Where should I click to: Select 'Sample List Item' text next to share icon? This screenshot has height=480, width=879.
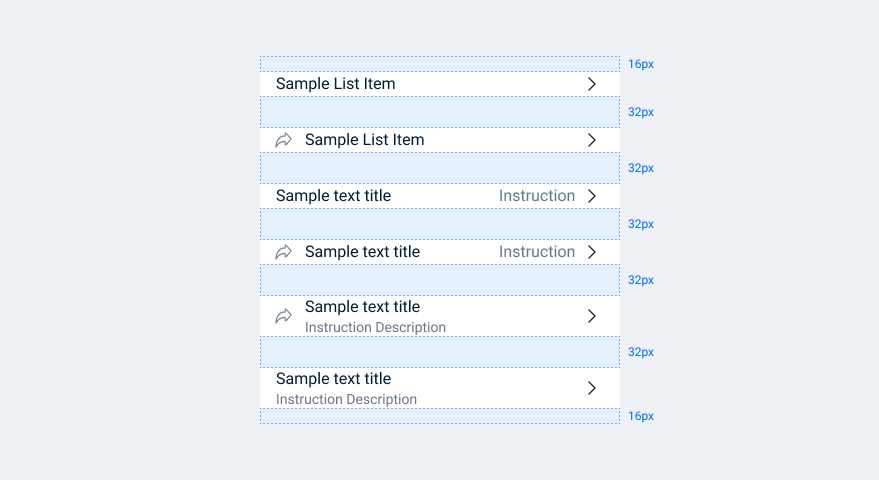364,140
